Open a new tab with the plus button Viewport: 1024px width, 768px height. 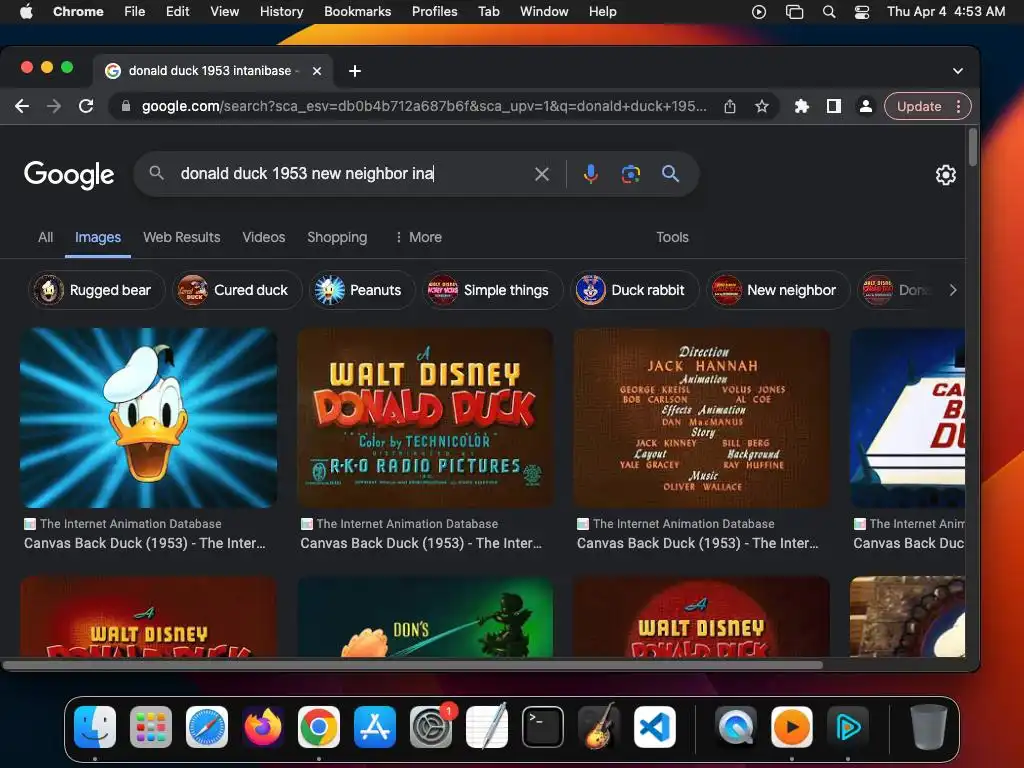[x=355, y=71]
